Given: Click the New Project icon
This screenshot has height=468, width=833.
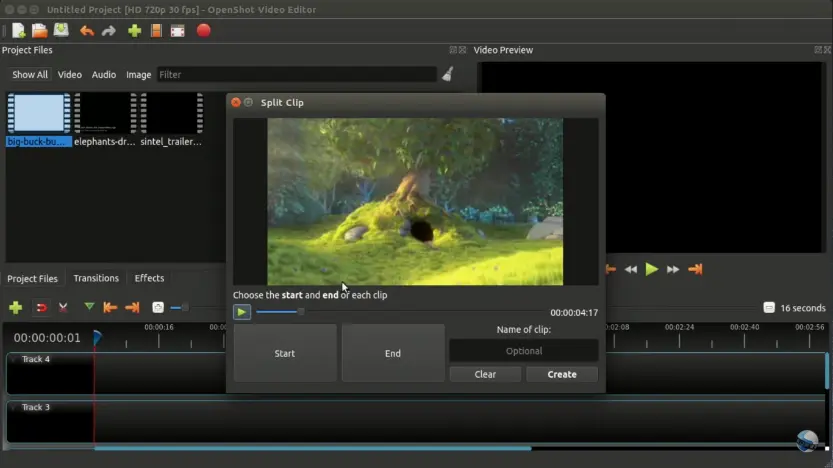Looking at the screenshot, I should point(19,31).
